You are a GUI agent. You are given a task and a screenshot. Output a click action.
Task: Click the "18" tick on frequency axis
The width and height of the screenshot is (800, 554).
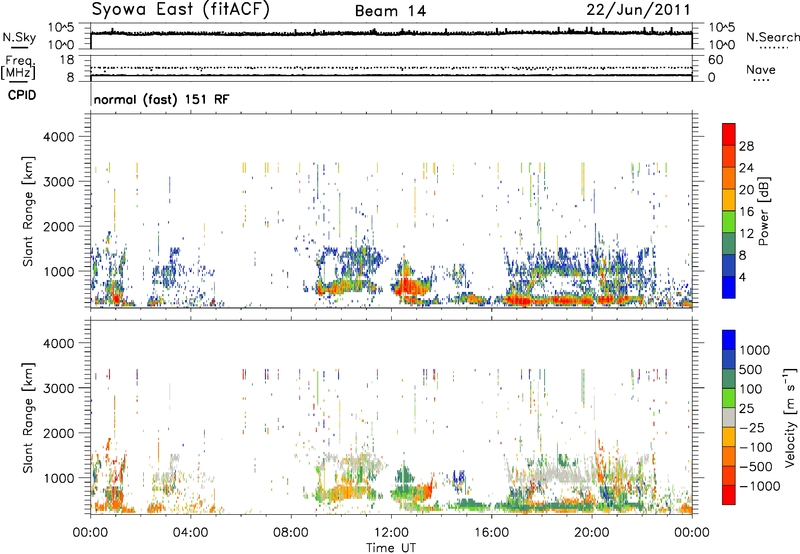(67, 60)
